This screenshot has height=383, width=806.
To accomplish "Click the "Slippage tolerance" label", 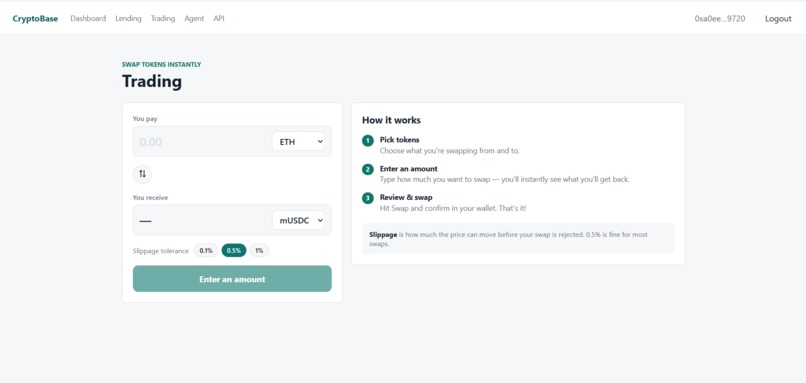I will [160, 251].
